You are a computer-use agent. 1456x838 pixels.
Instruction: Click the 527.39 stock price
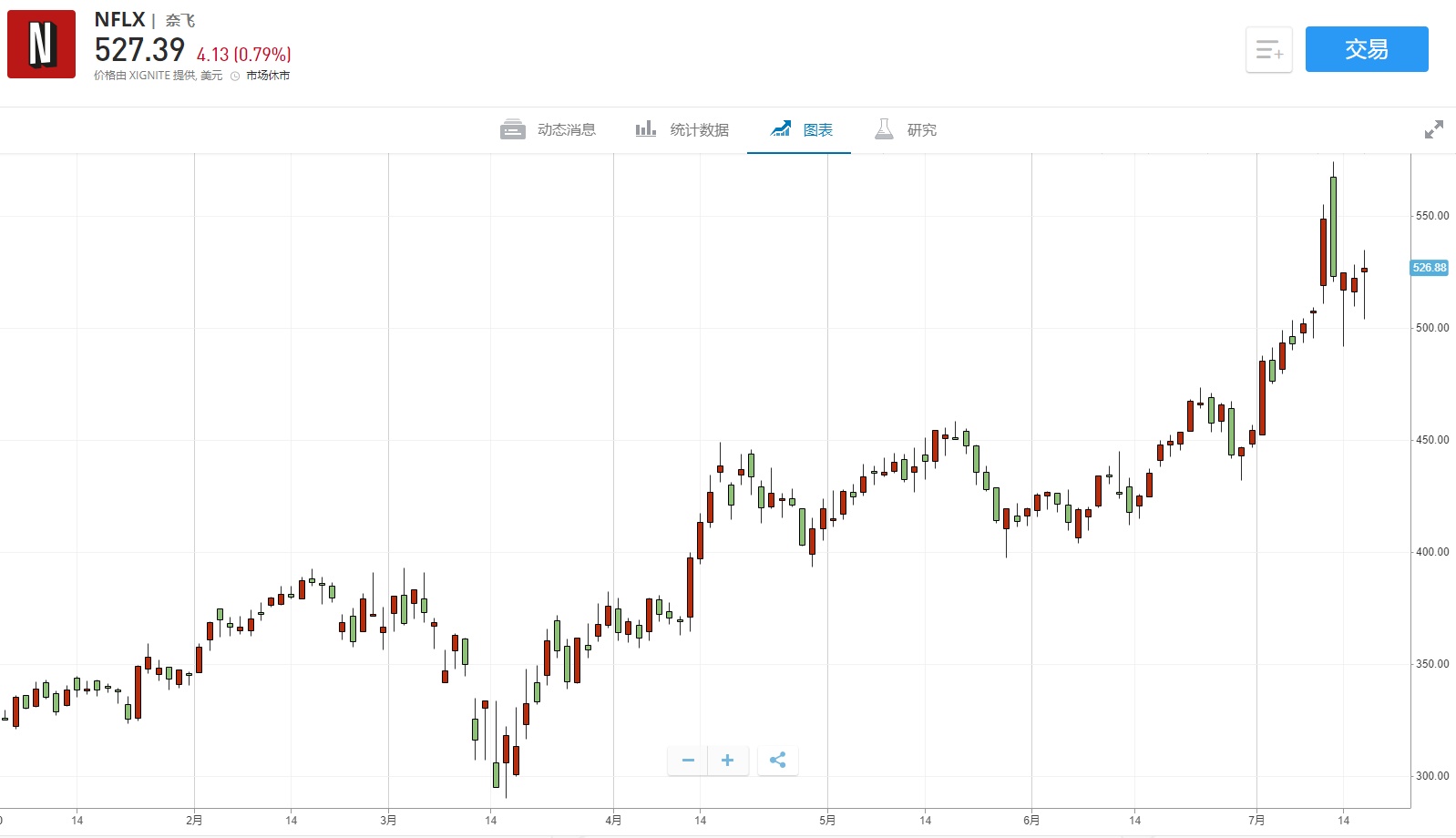tap(139, 49)
